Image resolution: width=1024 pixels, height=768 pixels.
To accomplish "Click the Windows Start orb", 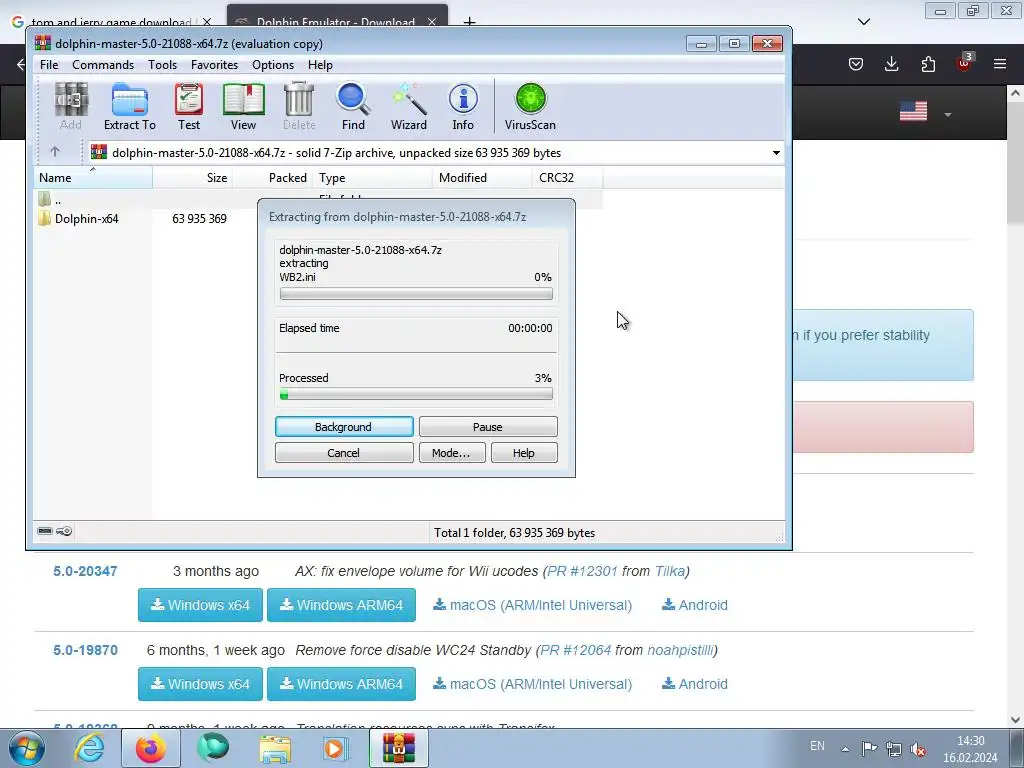I will tap(26, 748).
